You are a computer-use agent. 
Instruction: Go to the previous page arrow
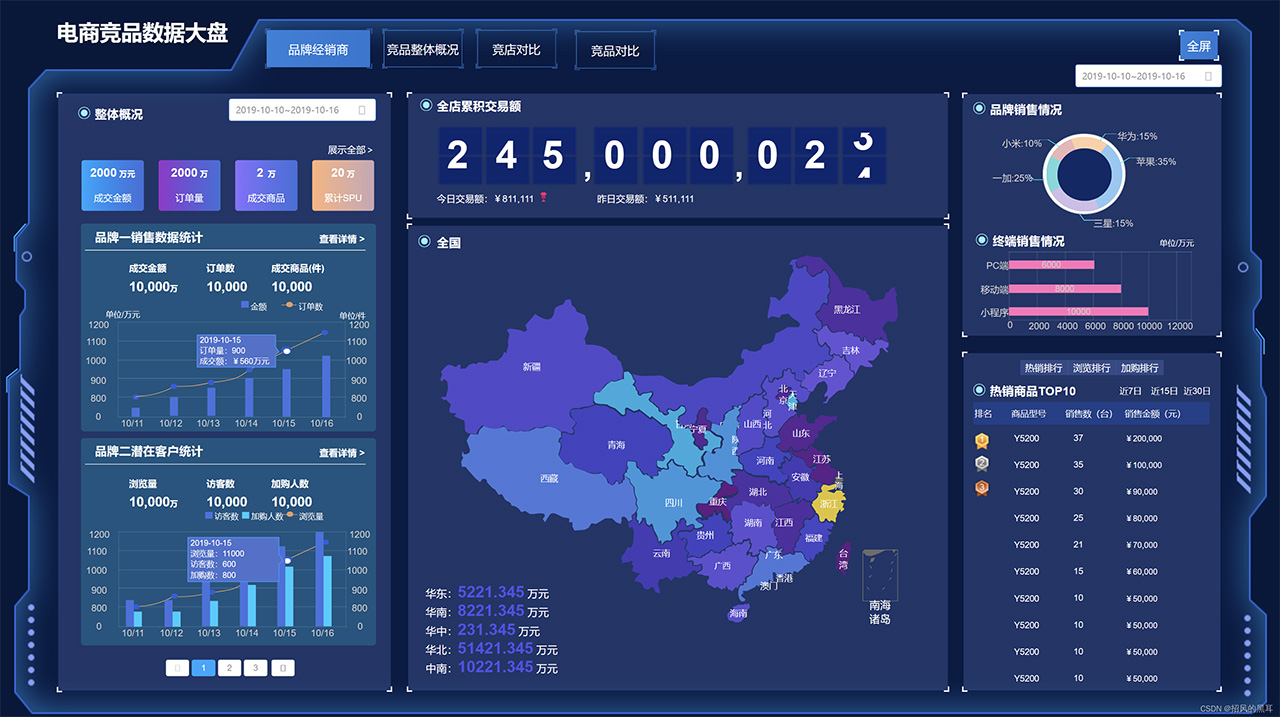(177, 668)
